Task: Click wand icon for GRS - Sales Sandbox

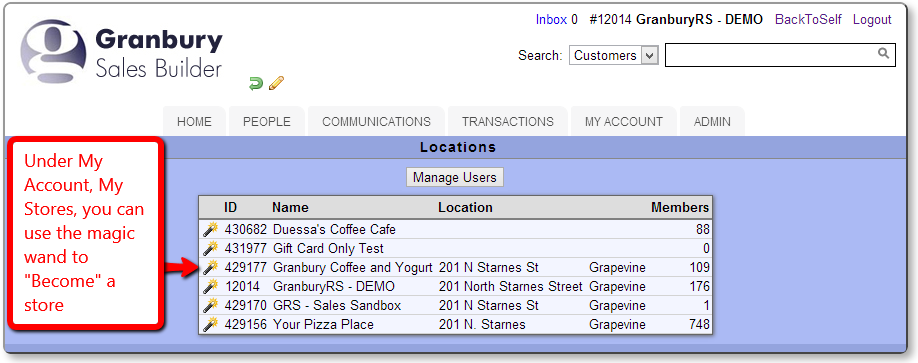Action: pyautogui.click(x=210, y=306)
